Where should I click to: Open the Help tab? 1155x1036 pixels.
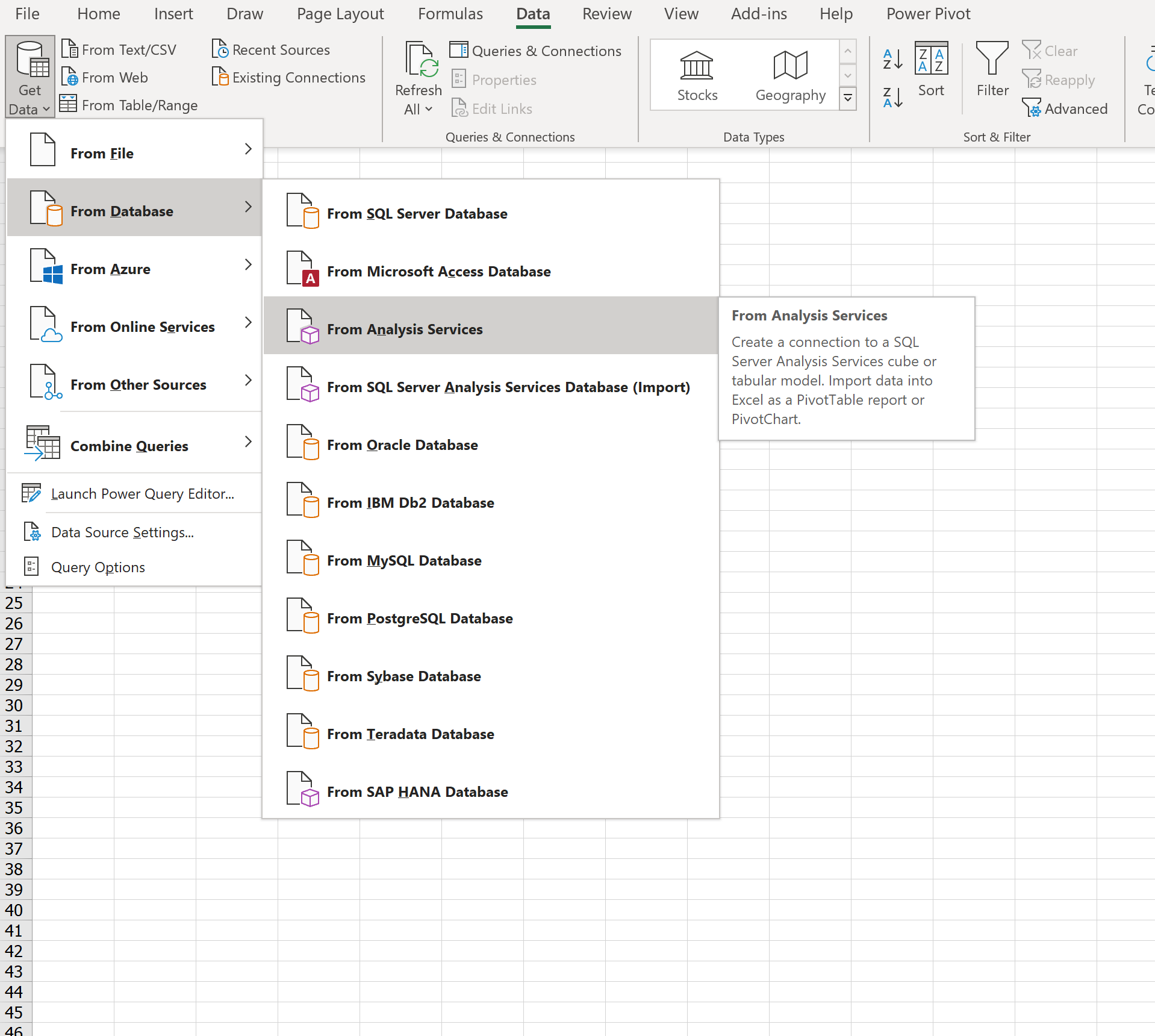pos(836,13)
